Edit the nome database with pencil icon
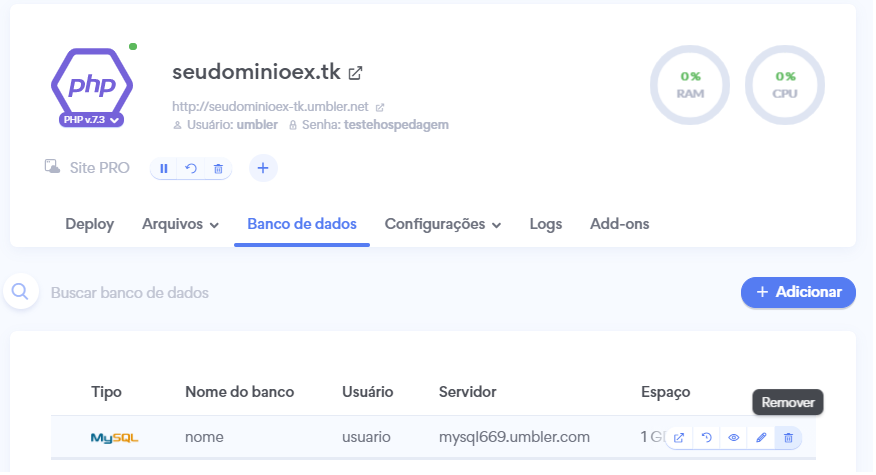876x475 pixels. [761, 438]
